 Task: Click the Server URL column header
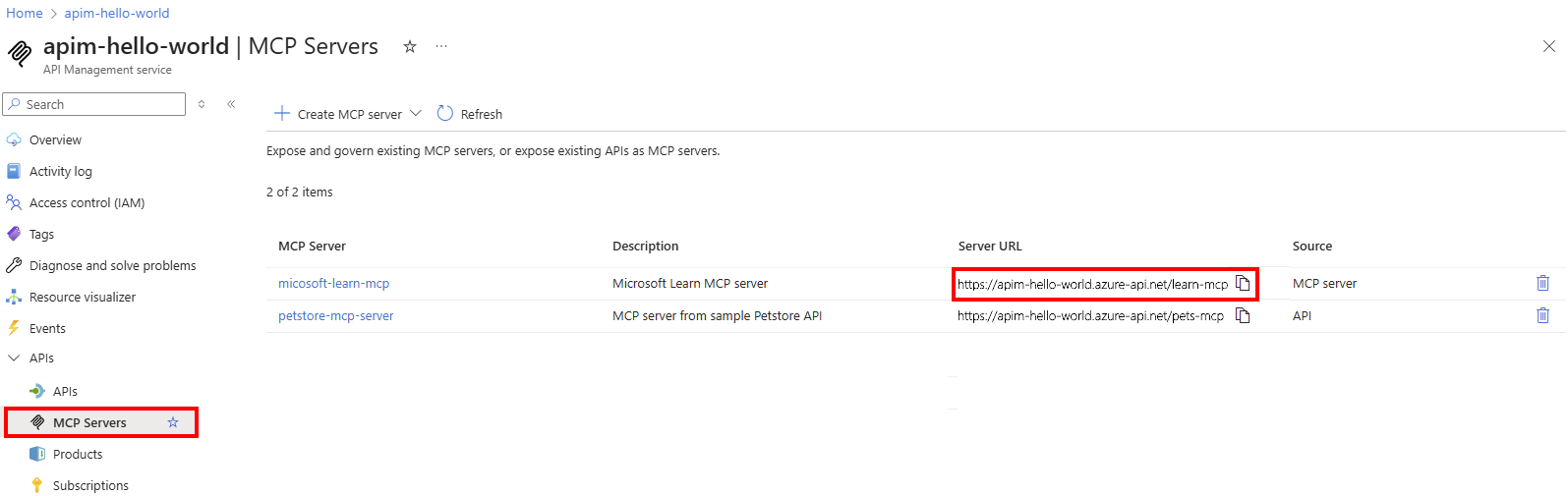click(x=990, y=246)
